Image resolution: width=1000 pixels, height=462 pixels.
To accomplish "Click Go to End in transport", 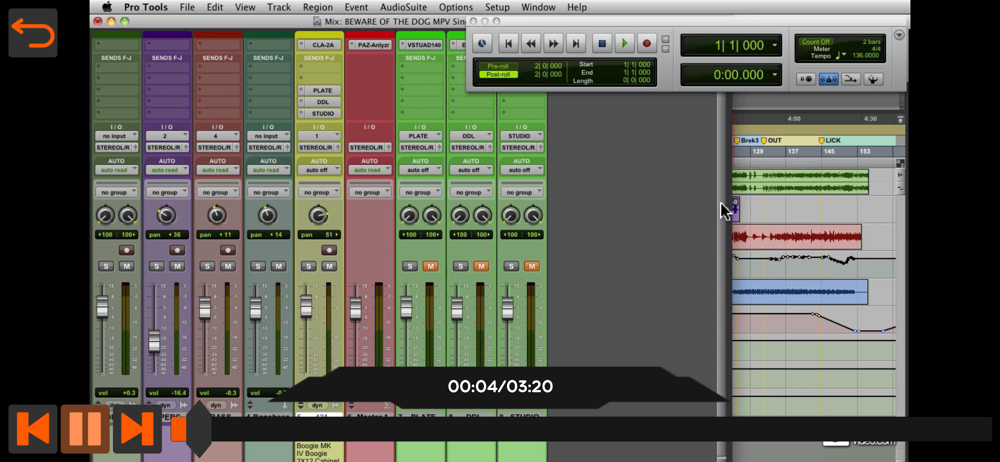I will tap(575, 43).
